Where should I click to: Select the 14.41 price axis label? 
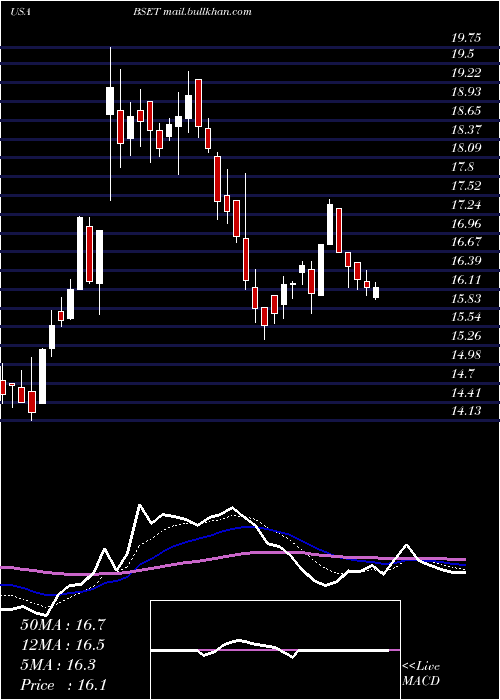[x=466, y=393]
